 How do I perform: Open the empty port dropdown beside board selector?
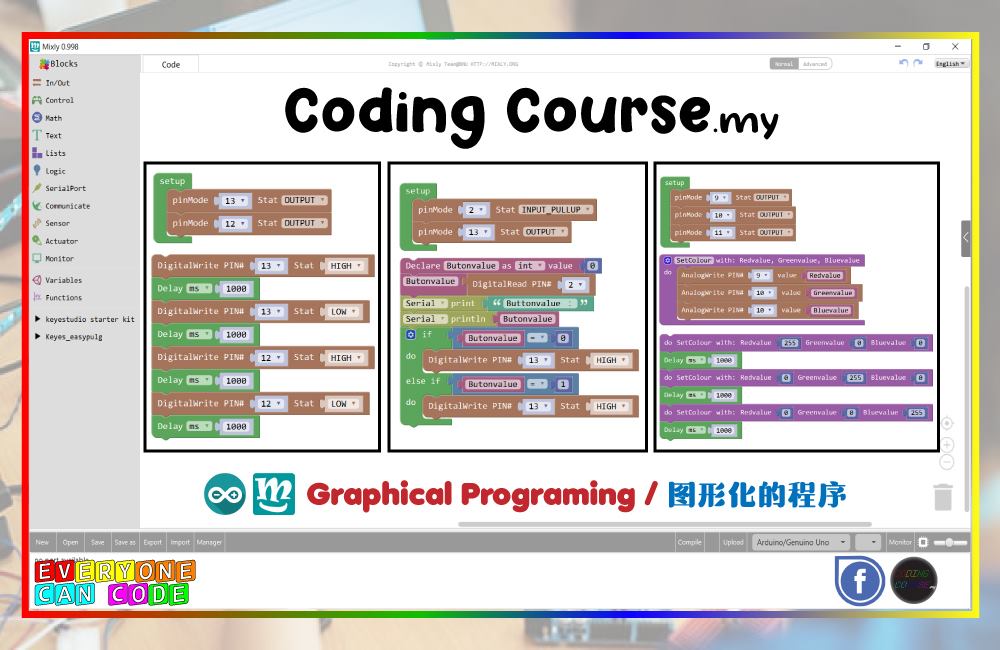click(x=868, y=542)
